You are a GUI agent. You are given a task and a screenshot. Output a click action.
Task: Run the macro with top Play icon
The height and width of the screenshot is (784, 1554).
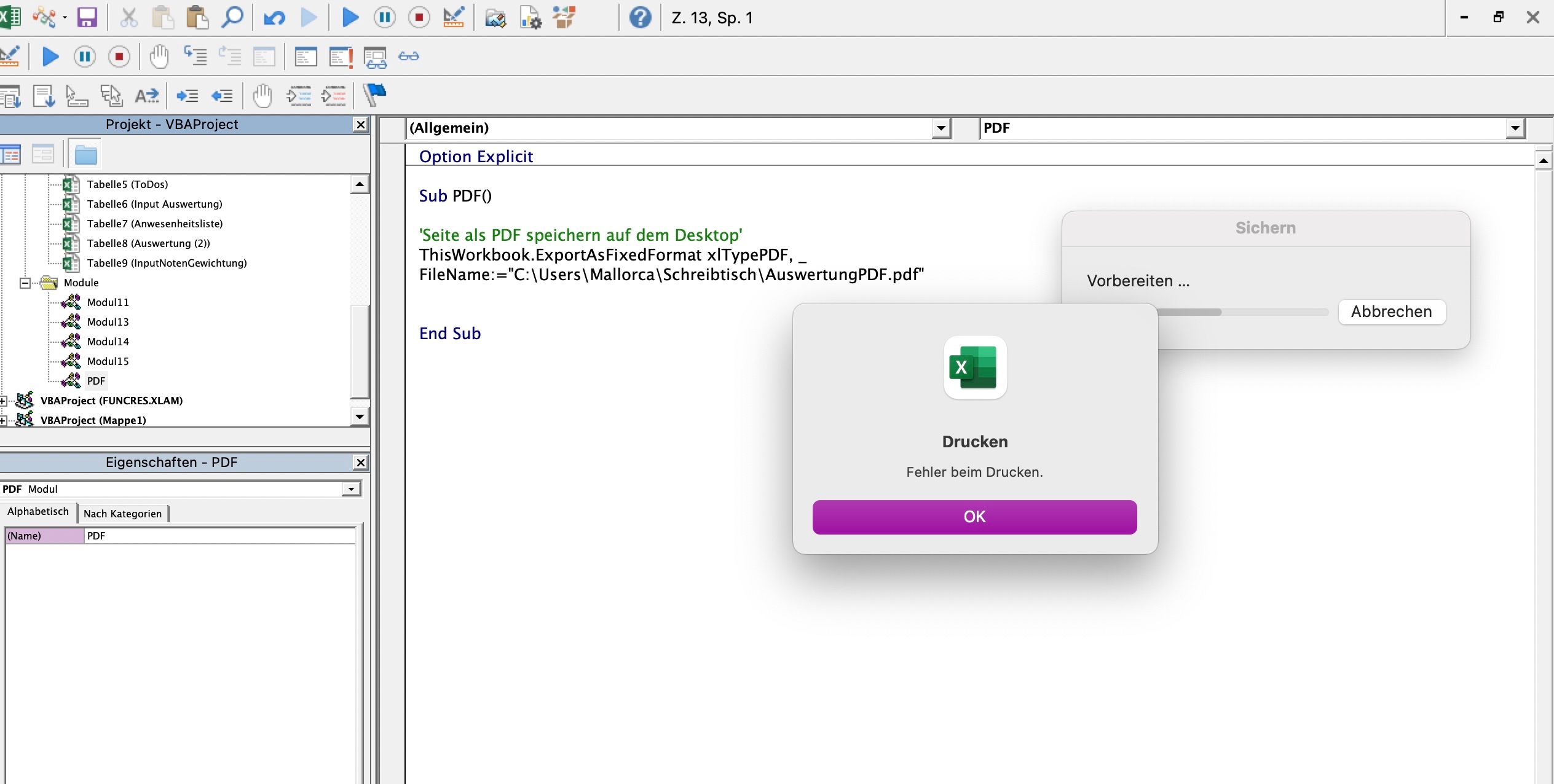350,17
